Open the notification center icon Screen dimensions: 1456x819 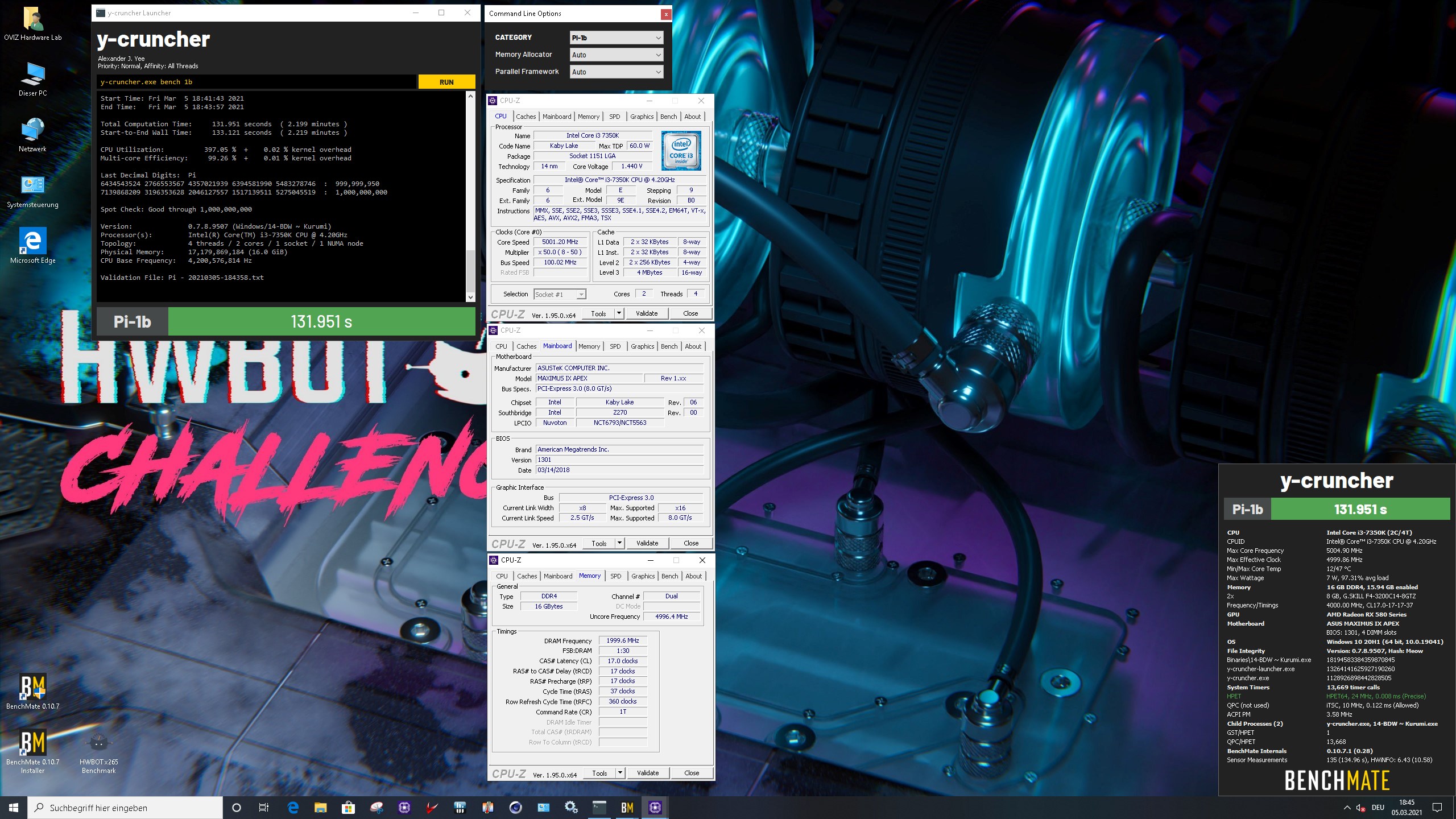(1437, 808)
